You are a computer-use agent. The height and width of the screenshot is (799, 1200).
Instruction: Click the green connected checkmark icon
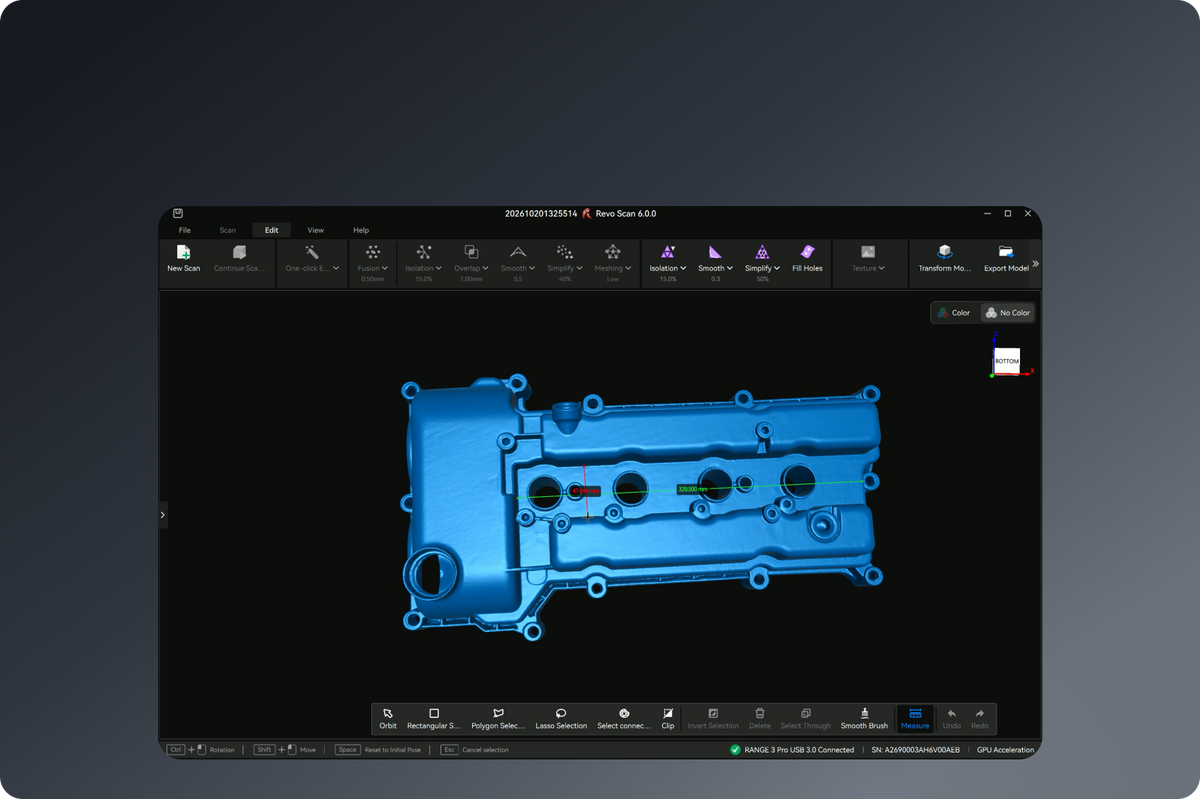[x=735, y=749]
